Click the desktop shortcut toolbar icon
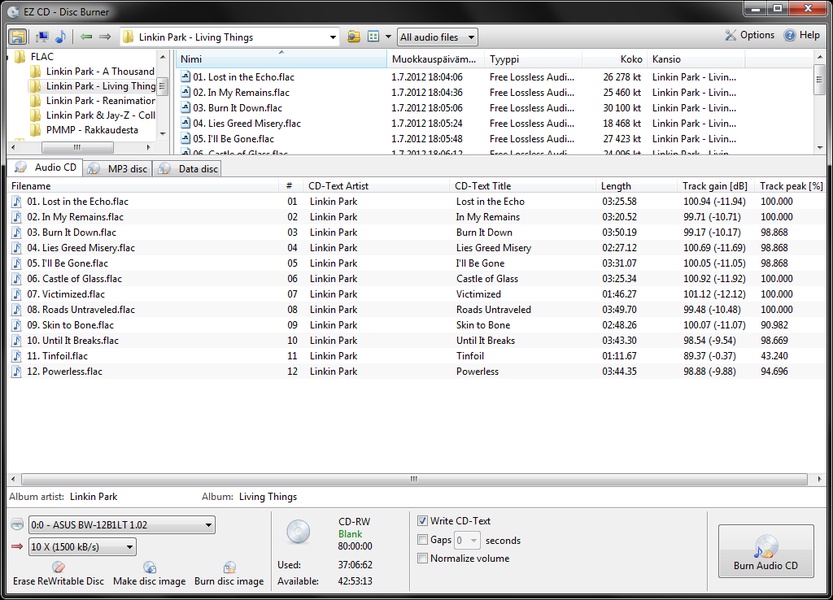The height and width of the screenshot is (600, 833). [x=42, y=37]
